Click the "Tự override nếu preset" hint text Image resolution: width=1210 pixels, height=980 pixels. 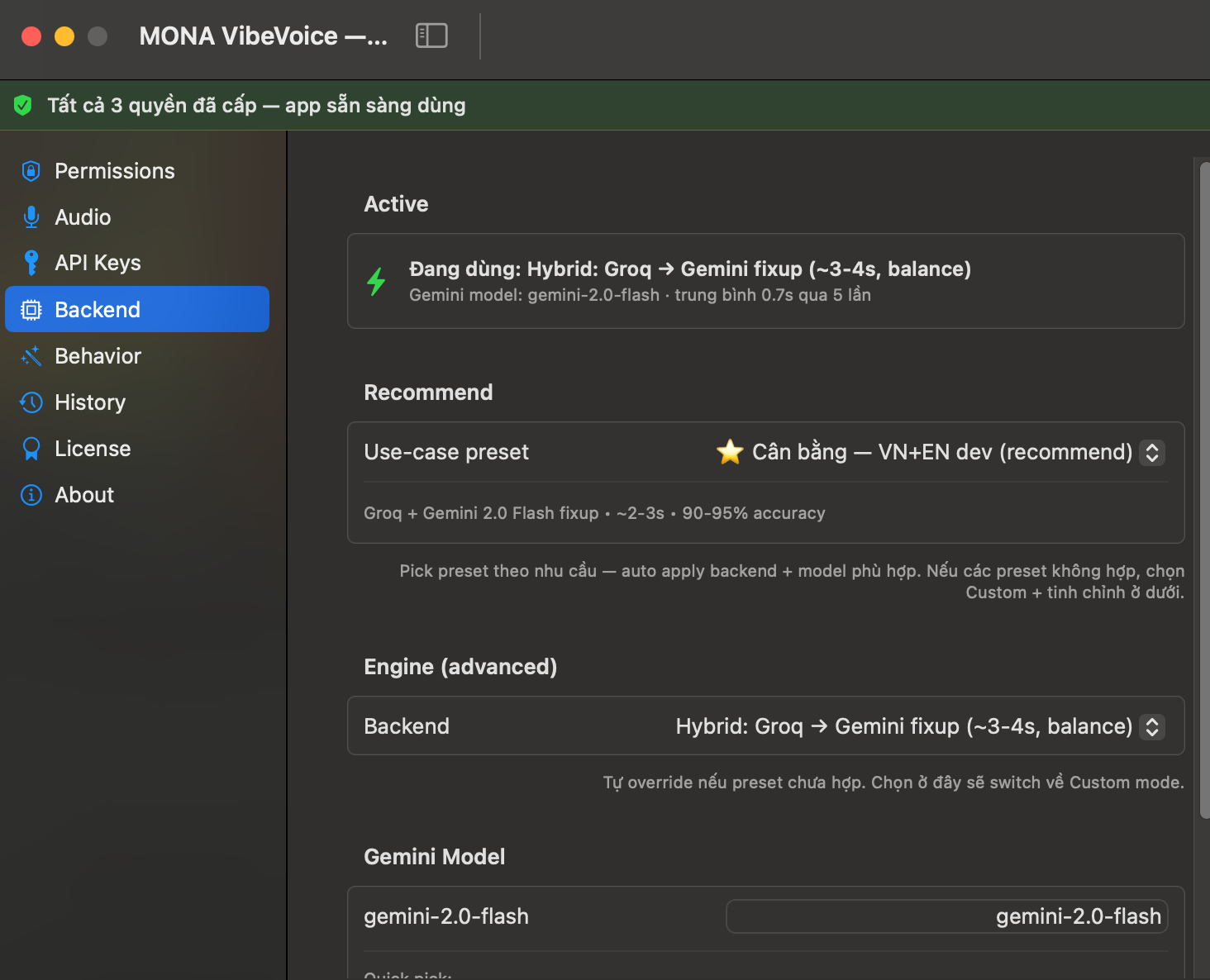coord(893,783)
